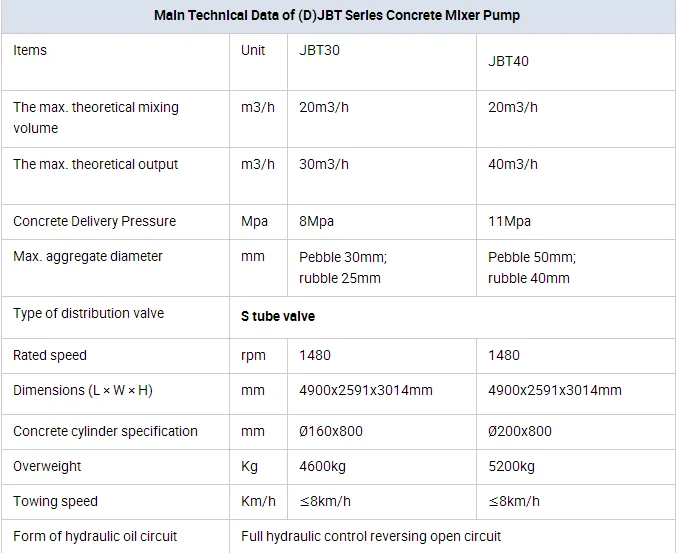Select the 5200kg overweight value

(x=511, y=466)
